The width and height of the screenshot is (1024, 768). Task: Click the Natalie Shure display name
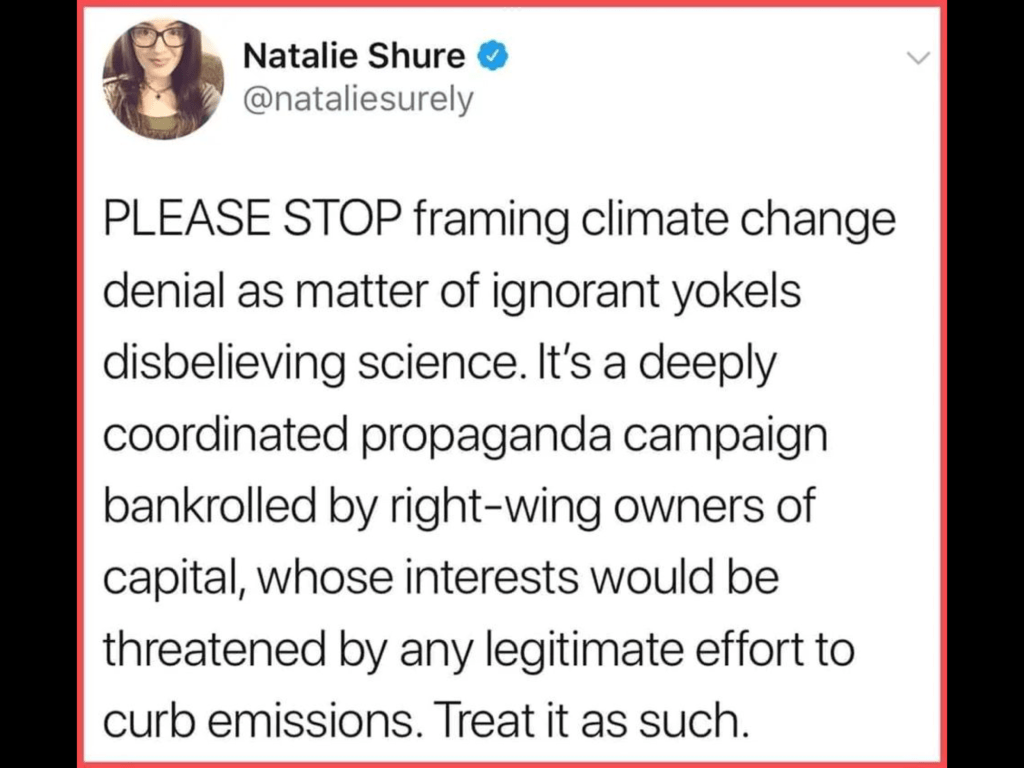click(354, 57)
